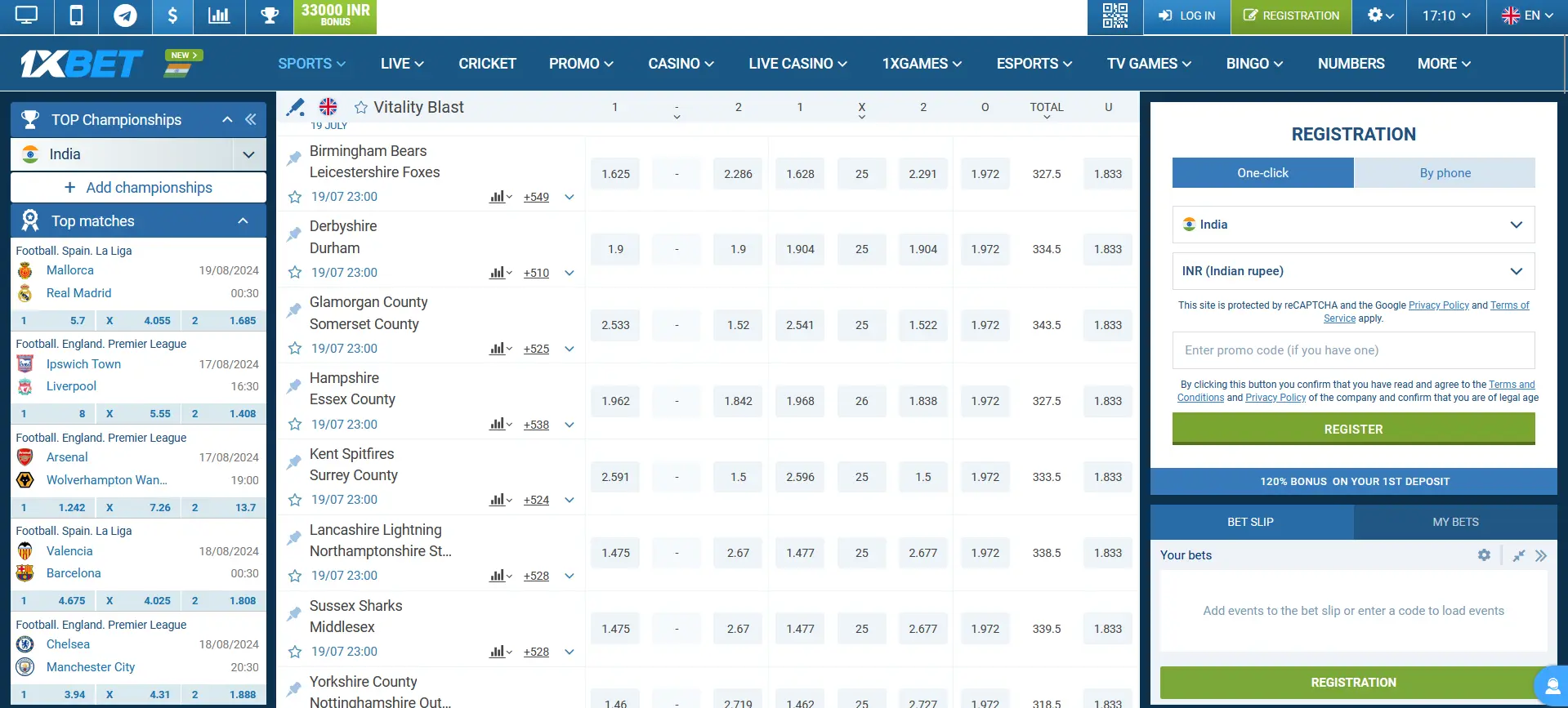The width and height of the screenshot is (1568, 708).
Task: Go to the CRICKET section
Action: [x=487, y=64]
